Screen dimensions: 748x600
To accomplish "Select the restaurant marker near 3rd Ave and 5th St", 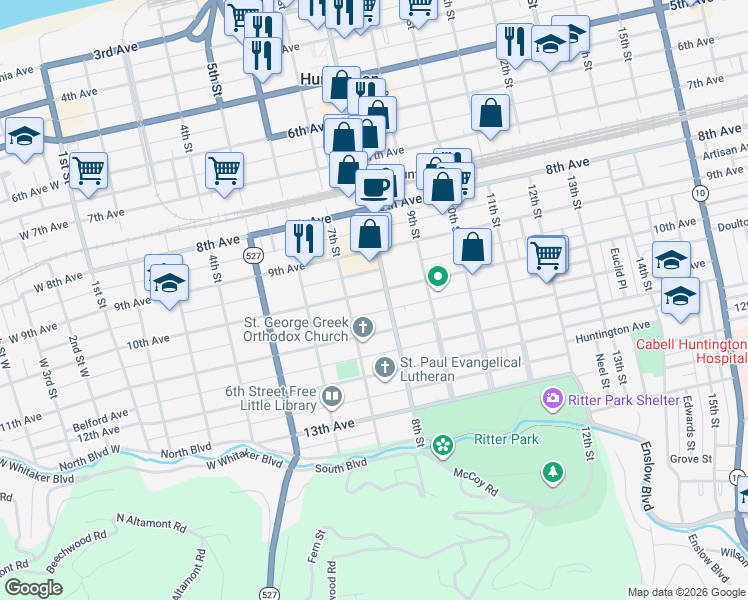I will pyautogui.click(x=262, y=58).
